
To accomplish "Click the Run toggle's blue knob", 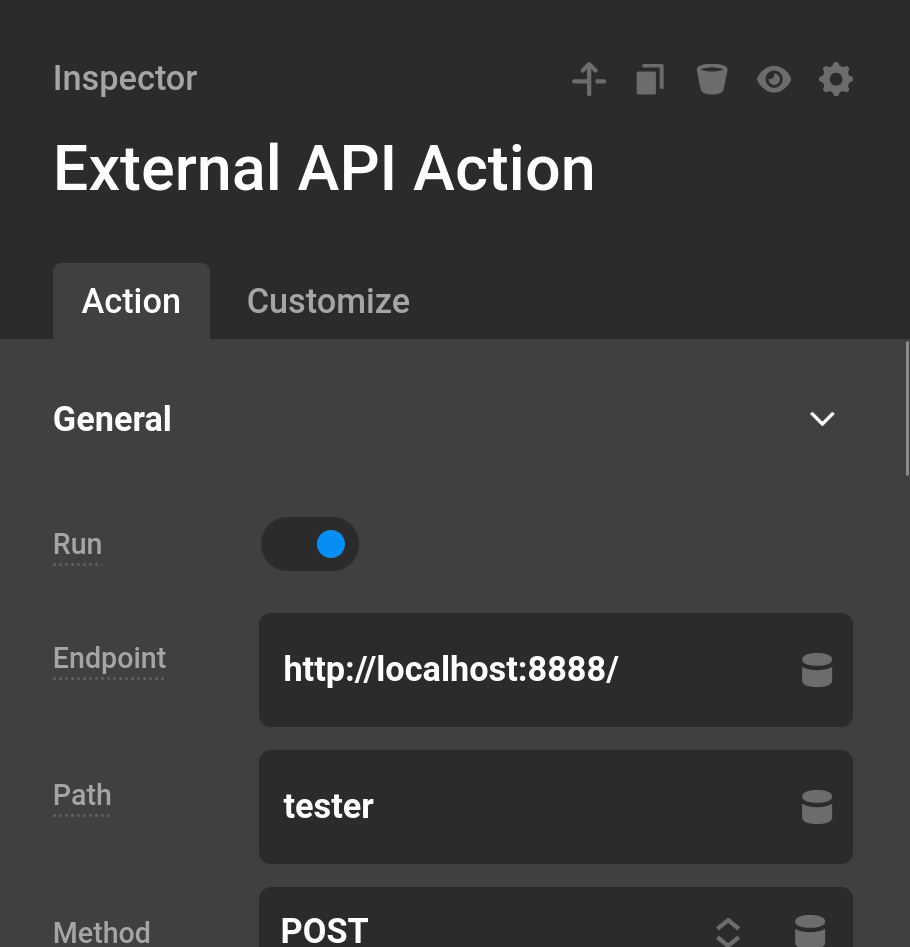I will tap(330, 544).
